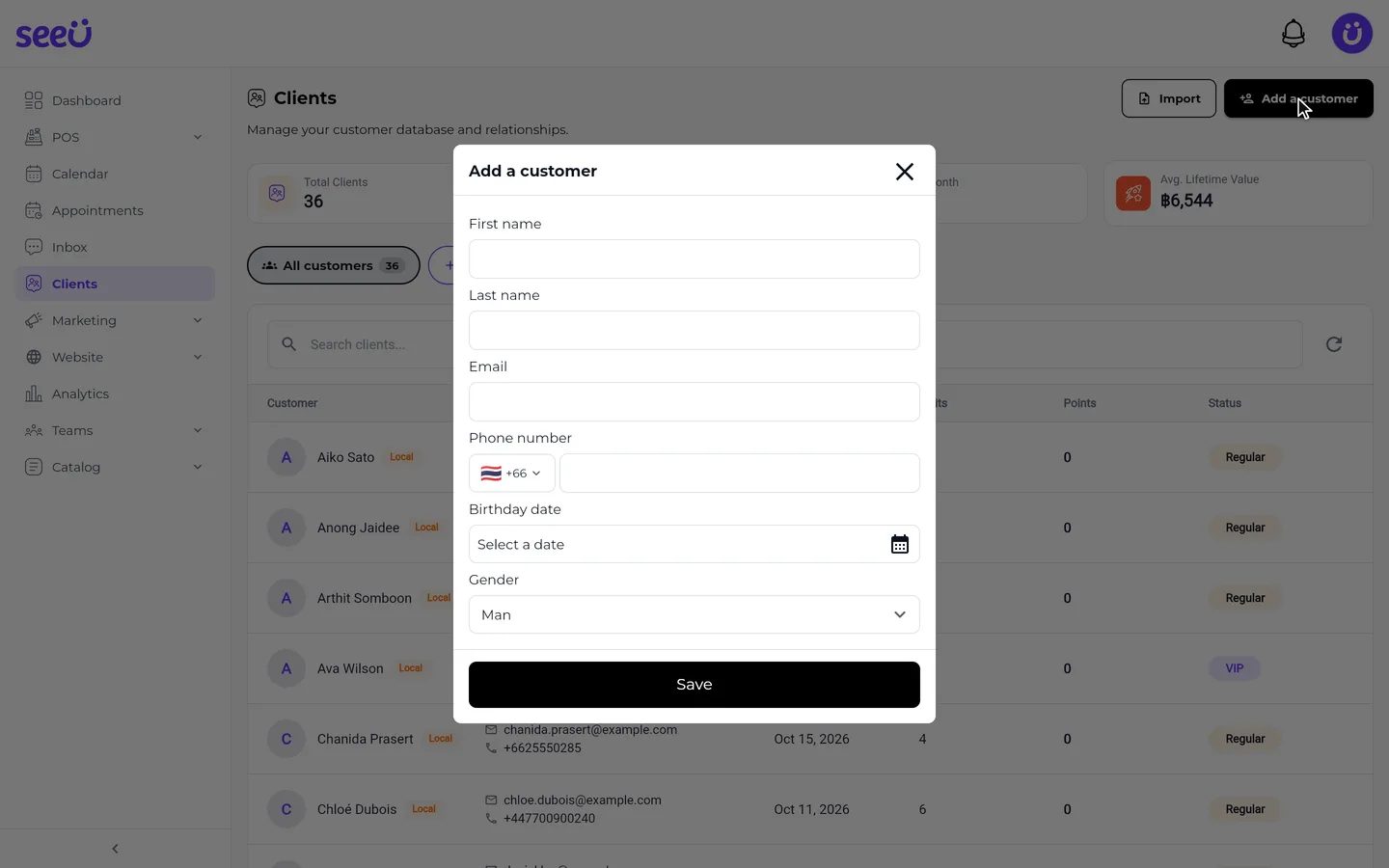
Task: Click the Total Clients icon
Action: tap(277, 193)
